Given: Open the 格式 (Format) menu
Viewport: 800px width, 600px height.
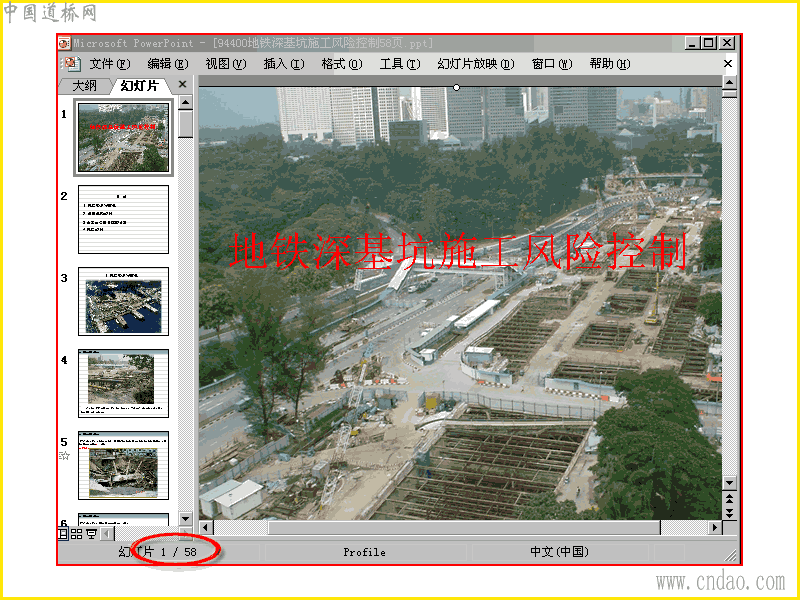Looking at the screenshot, I should (342, 64).
